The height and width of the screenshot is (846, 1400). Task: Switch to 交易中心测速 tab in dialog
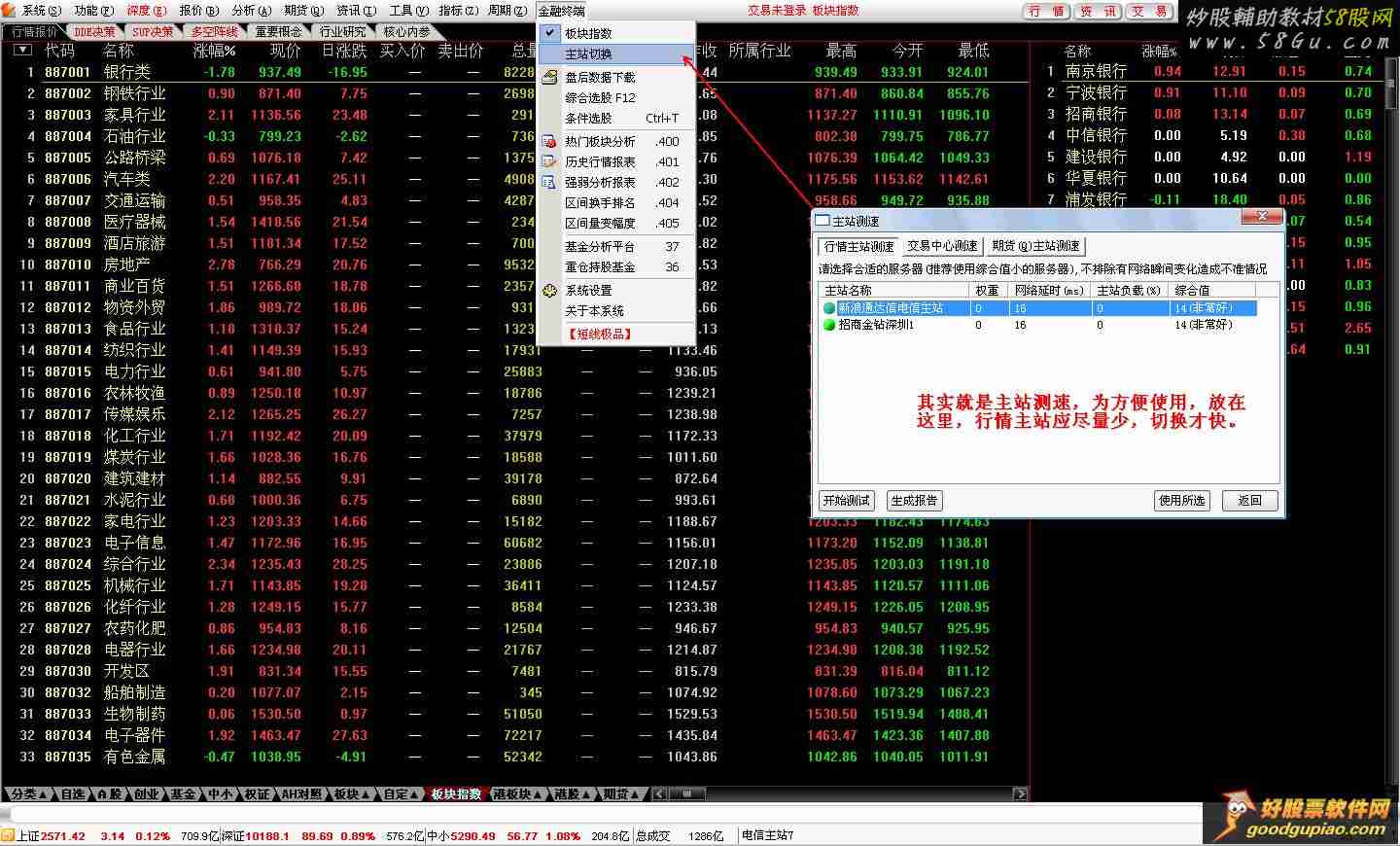pyautogui.click(x=942, y=246)
